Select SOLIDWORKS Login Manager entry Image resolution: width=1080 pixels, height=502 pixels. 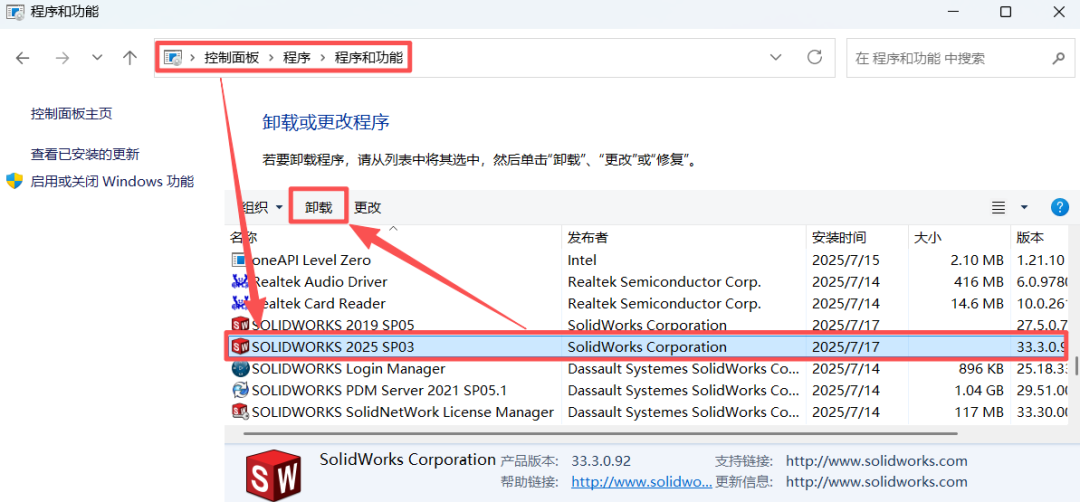click(647, 368)
